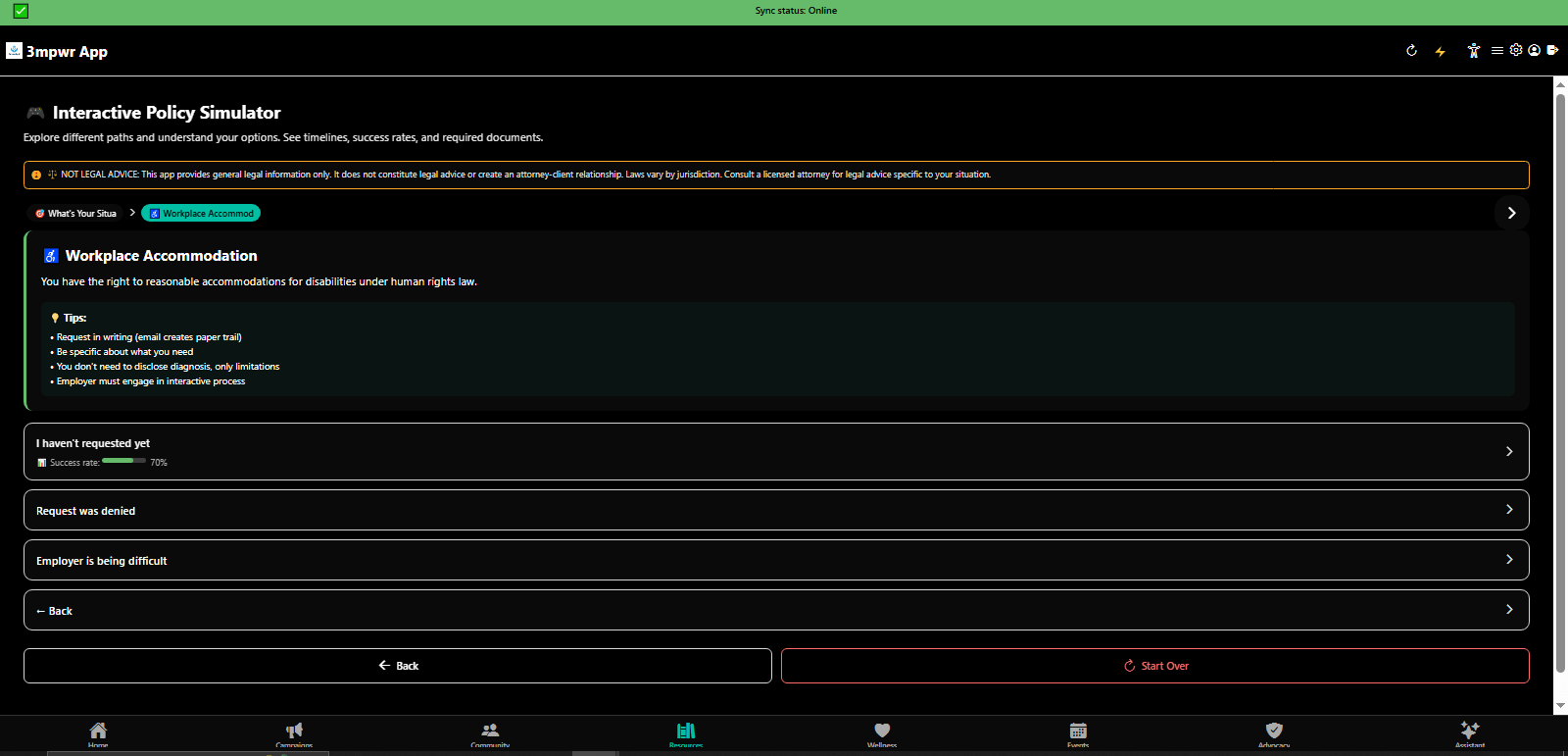Switch to the Wellness tab
Viewport: 1568px width, 756px height.
(882, 732)
